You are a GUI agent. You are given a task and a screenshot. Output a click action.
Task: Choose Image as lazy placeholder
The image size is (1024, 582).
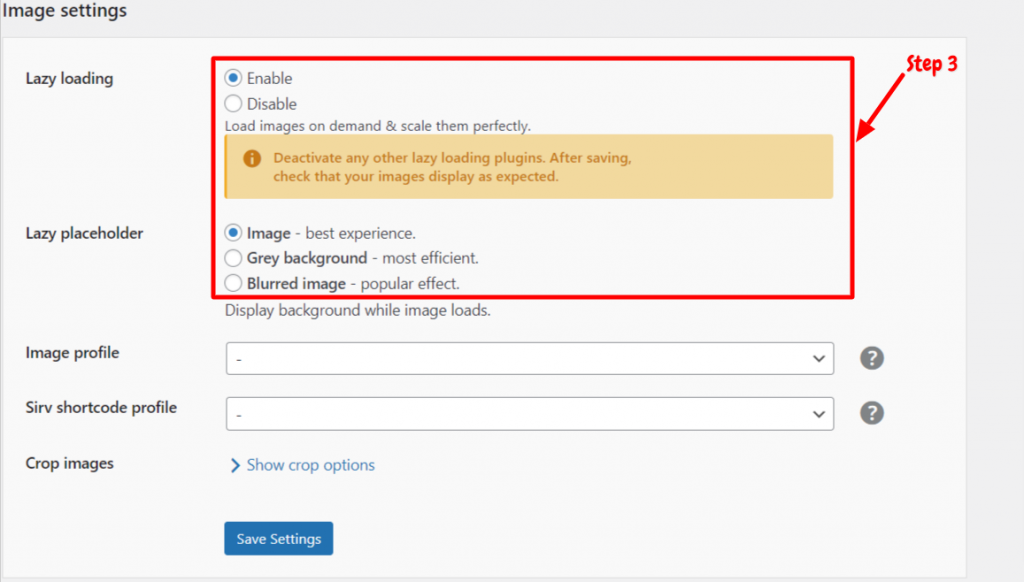tap(233, 233)
